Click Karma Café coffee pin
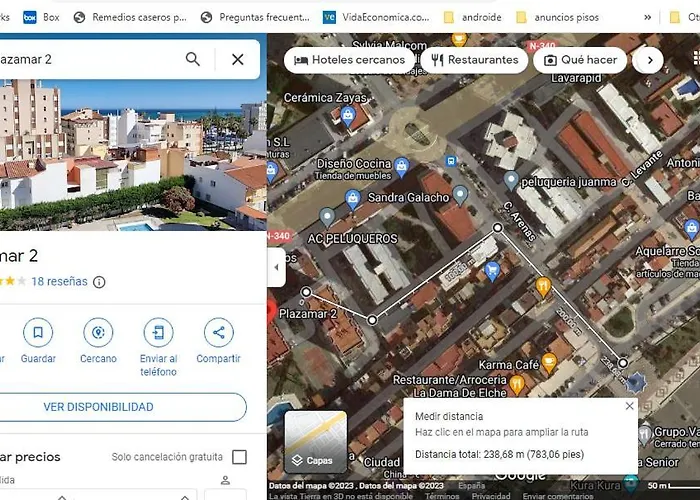The width and height of the screenshot is (700, 500). coord(549,362)
